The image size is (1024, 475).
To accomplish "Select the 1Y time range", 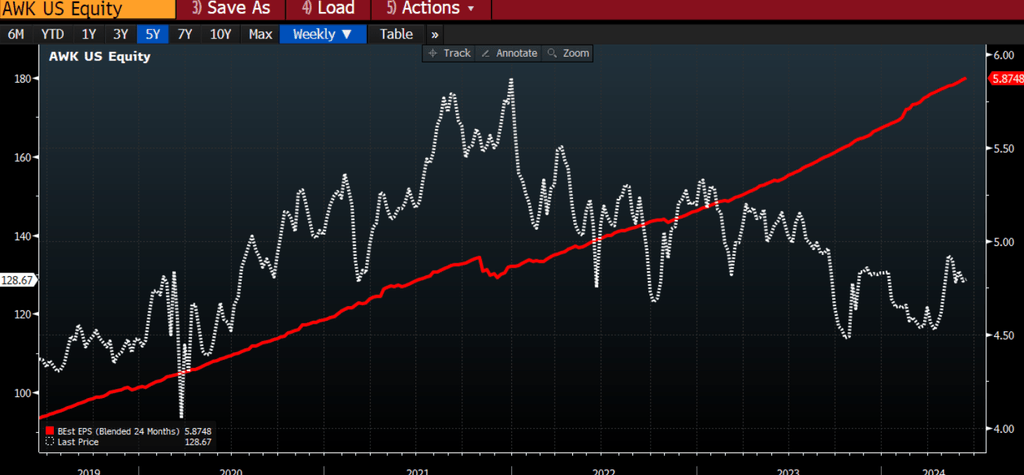I will pyautogui.click(x=89, y=34).
